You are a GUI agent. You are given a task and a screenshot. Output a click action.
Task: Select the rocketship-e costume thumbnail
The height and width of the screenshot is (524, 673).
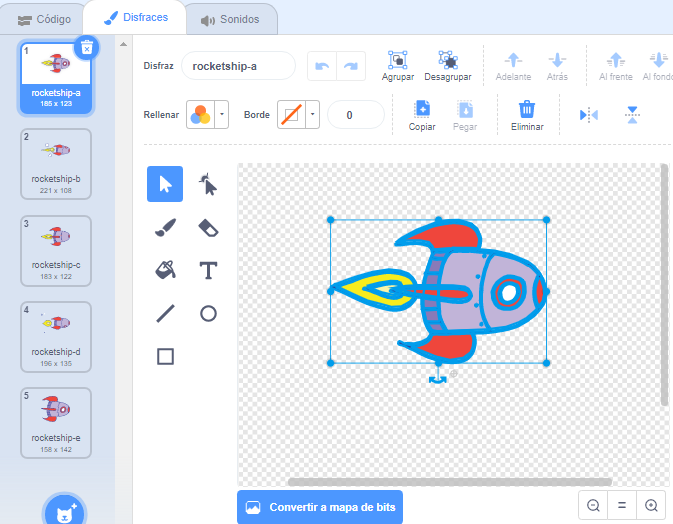tap(56, 423)
